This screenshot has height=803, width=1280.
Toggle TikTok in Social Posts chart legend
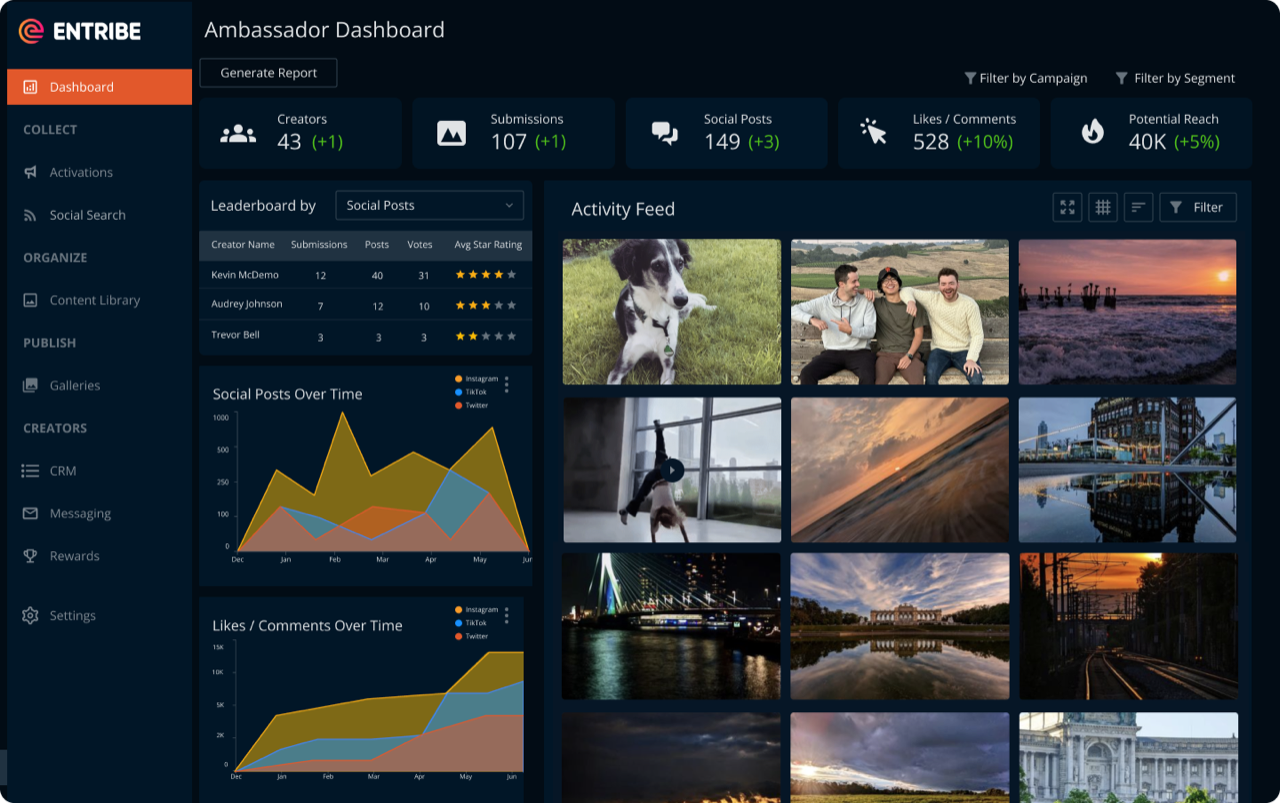(x=471, y=392)
